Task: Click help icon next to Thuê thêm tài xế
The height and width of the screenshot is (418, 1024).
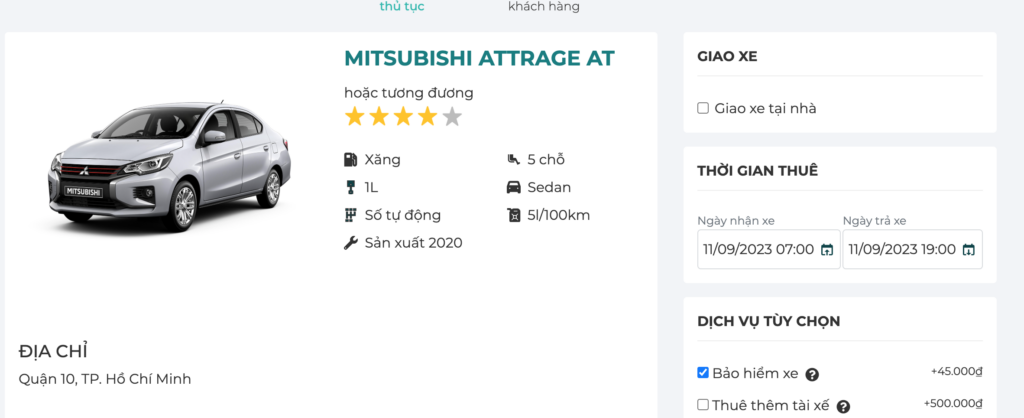Action: (843, 407)
